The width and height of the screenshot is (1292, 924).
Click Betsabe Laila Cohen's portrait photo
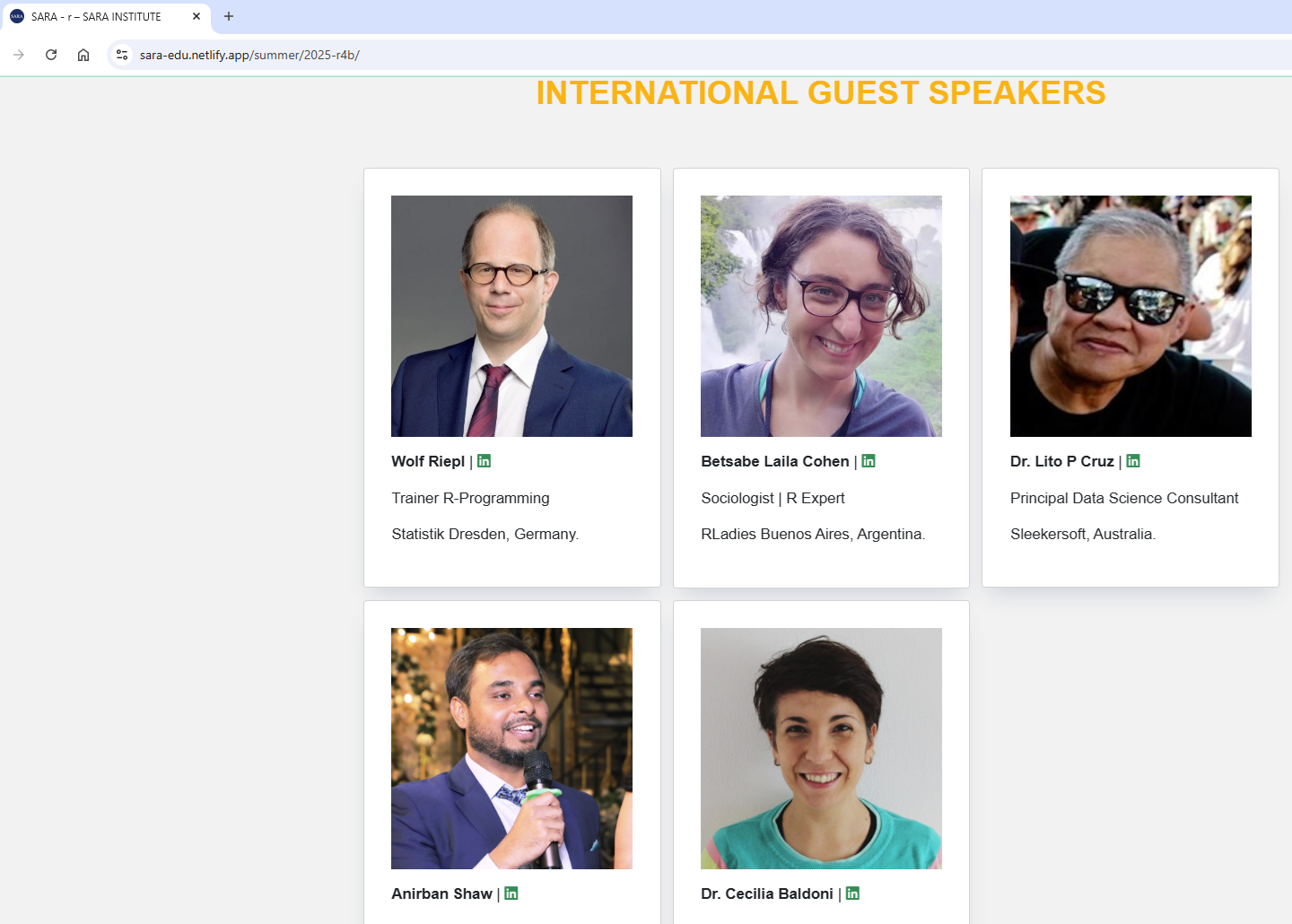coord(821,316)
